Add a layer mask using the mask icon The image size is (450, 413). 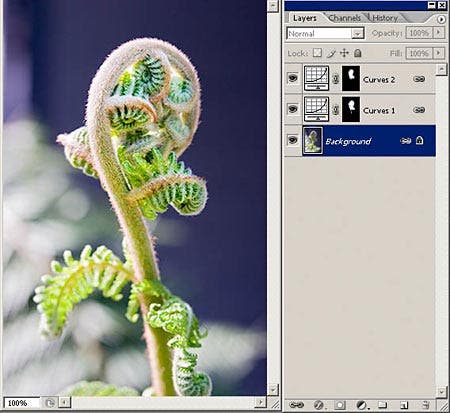tap(340, 405)
